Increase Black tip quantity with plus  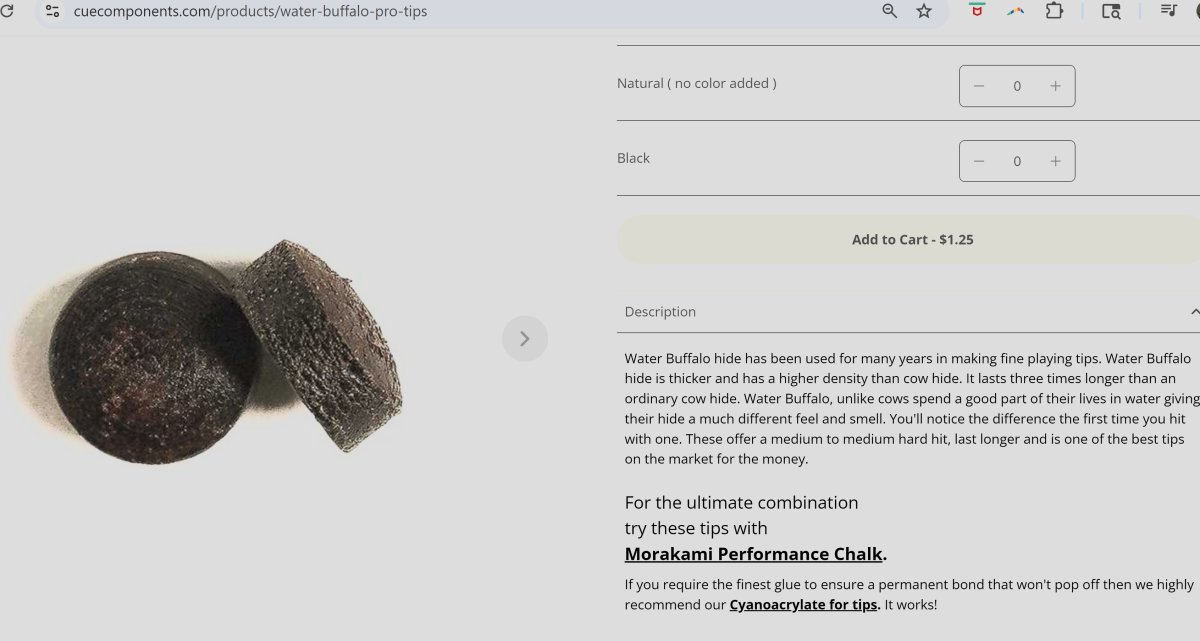pos(1055,161)
